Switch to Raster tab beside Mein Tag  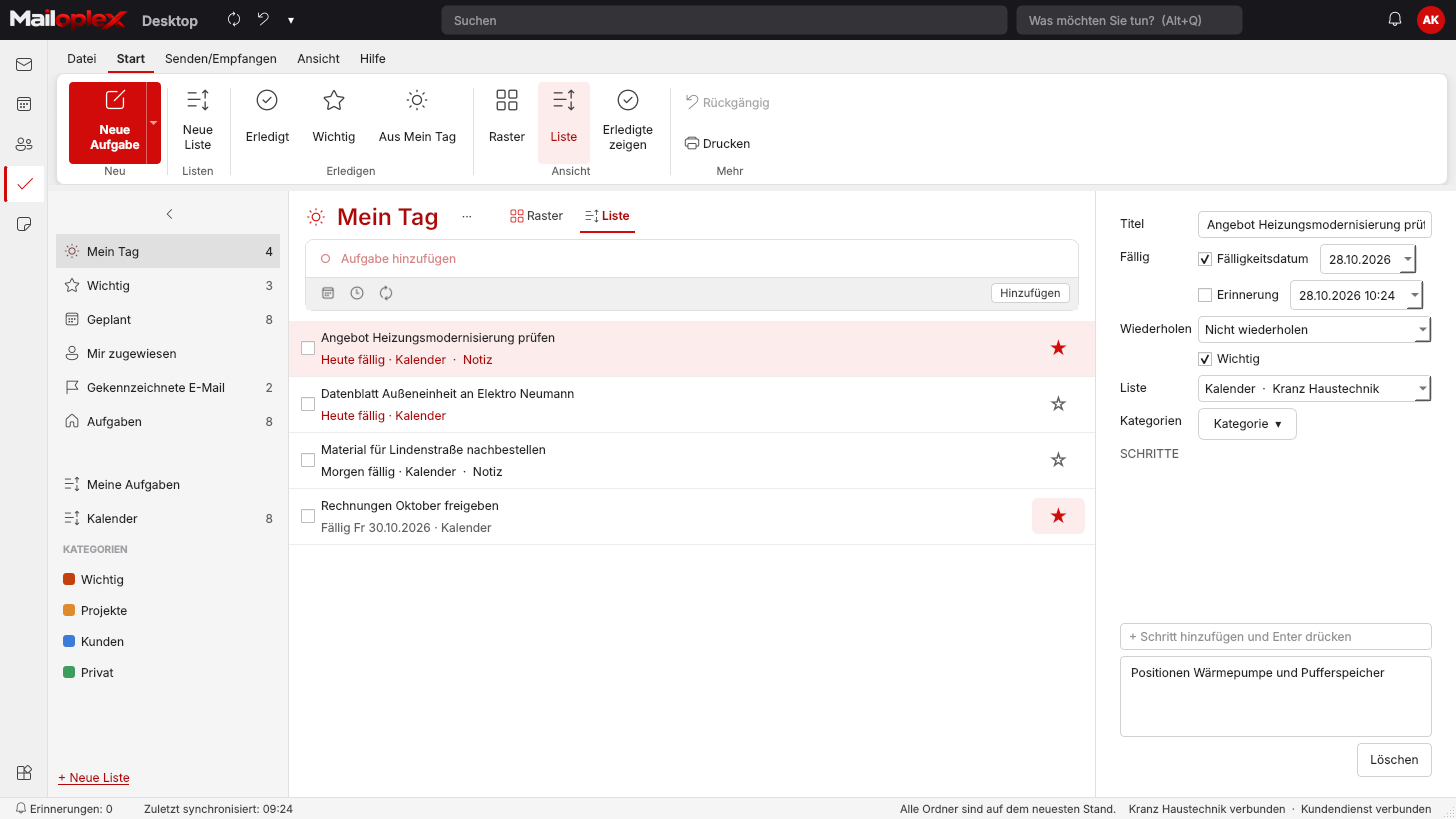(536, 216)
